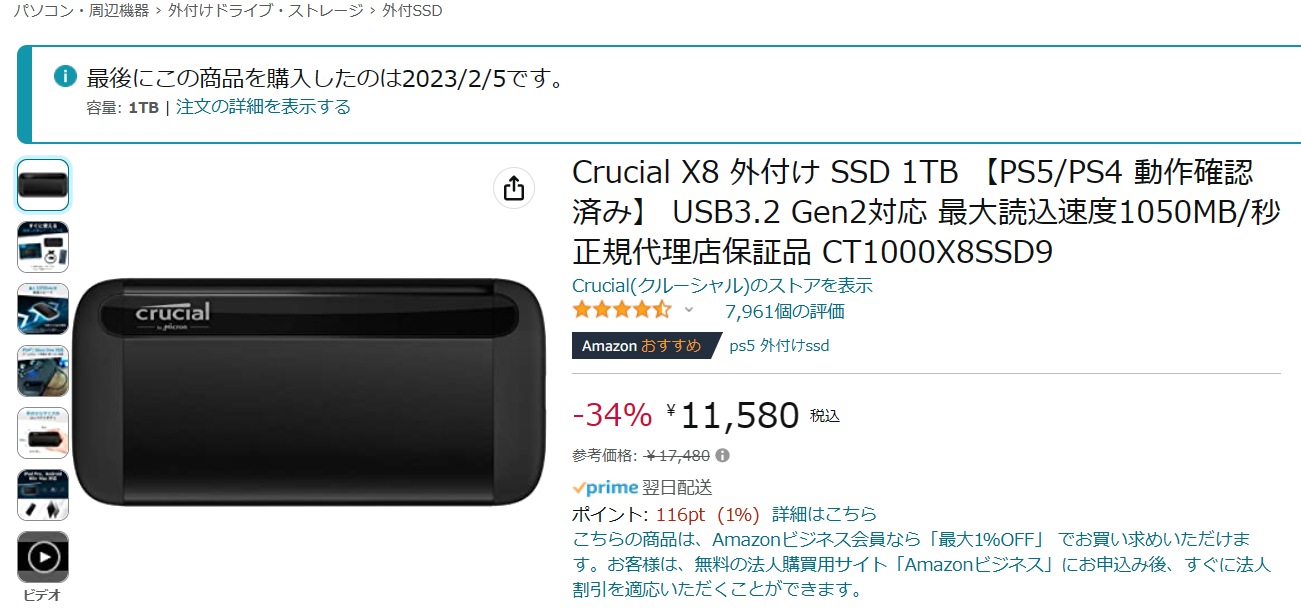This screenshot has height=610, width=1301.
Task: Expand the rating breakdown chevron
Action: [x=688, y=310]
